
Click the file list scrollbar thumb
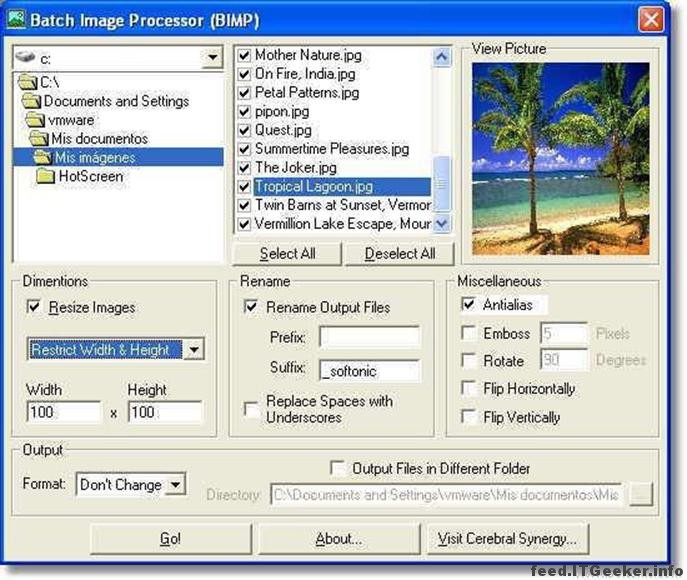tap(442, 184)
